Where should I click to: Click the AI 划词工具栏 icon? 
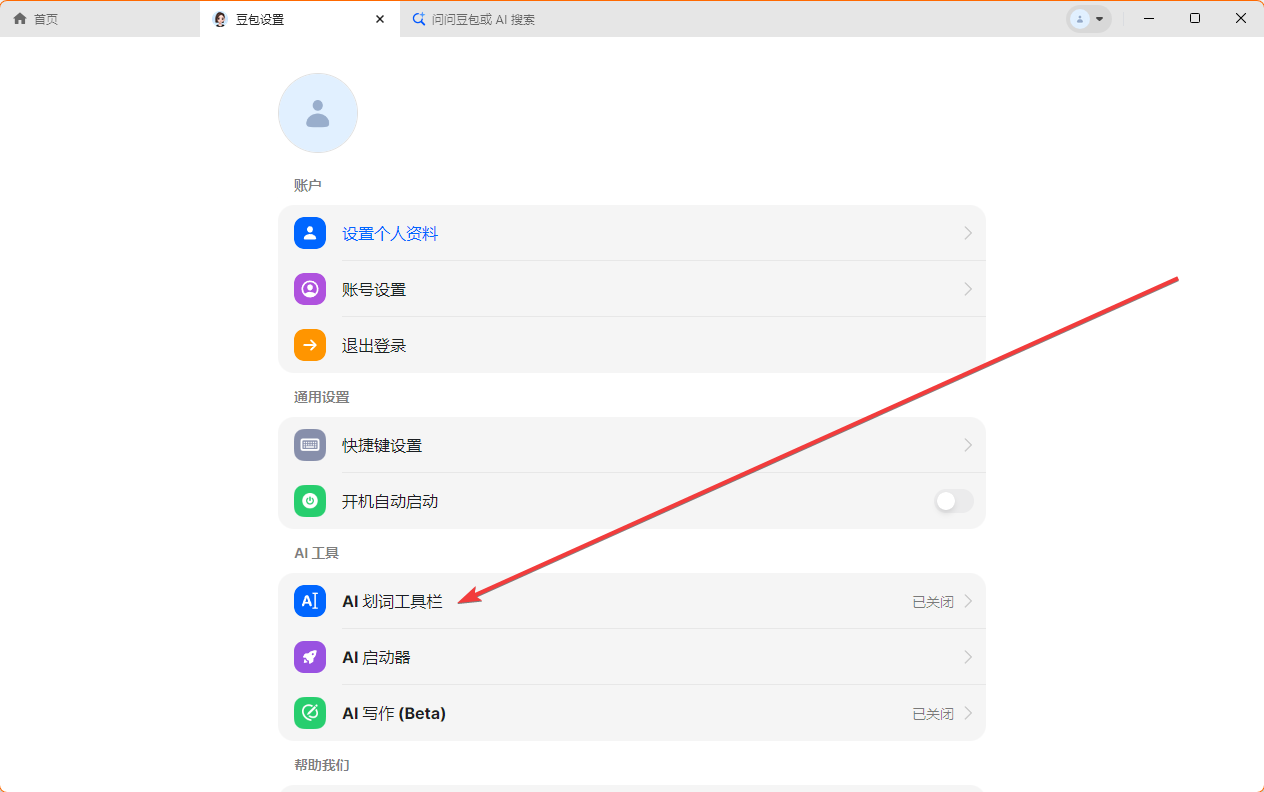click(x=310, y=601)
